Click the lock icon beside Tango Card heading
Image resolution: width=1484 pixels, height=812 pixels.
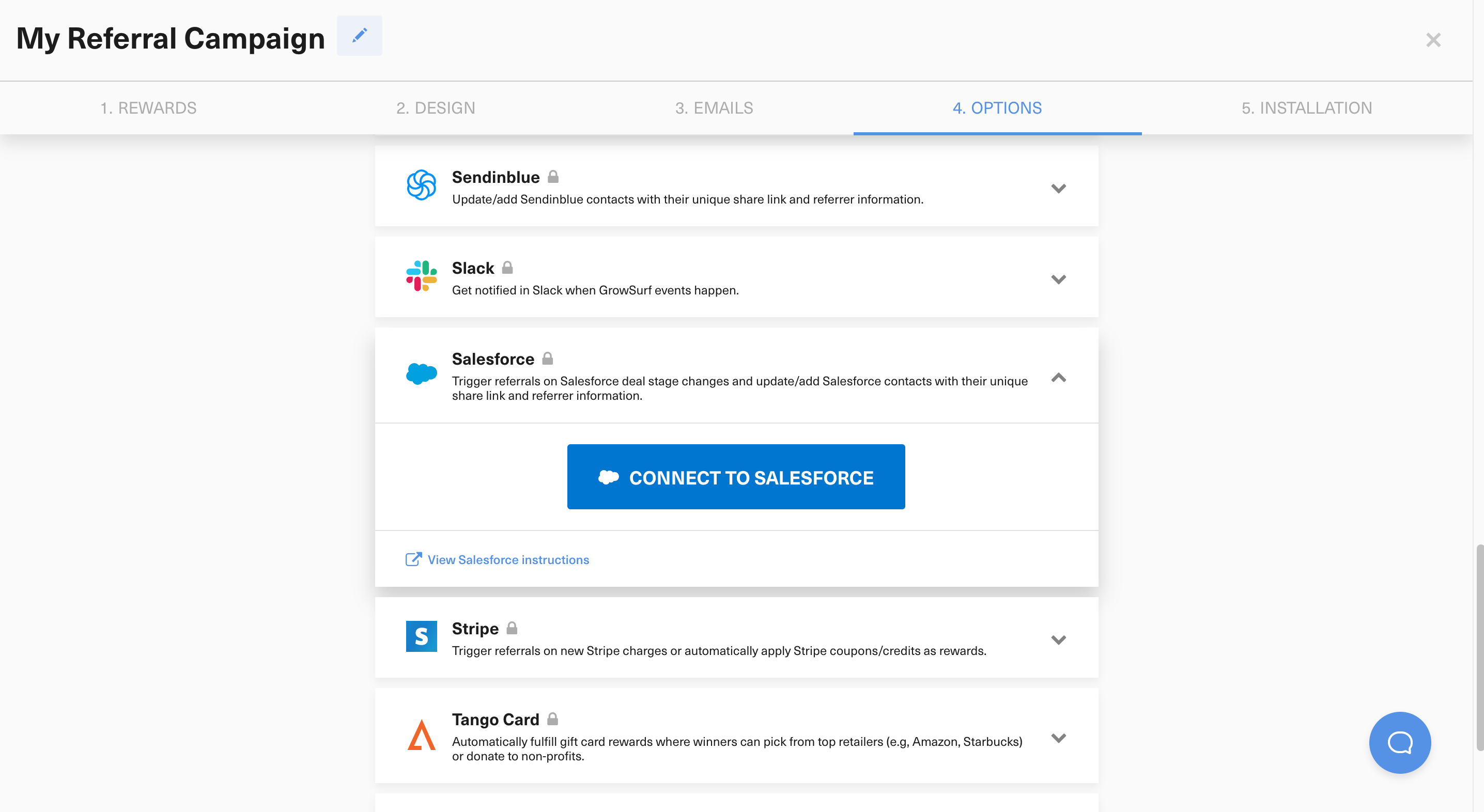point(552,718)
